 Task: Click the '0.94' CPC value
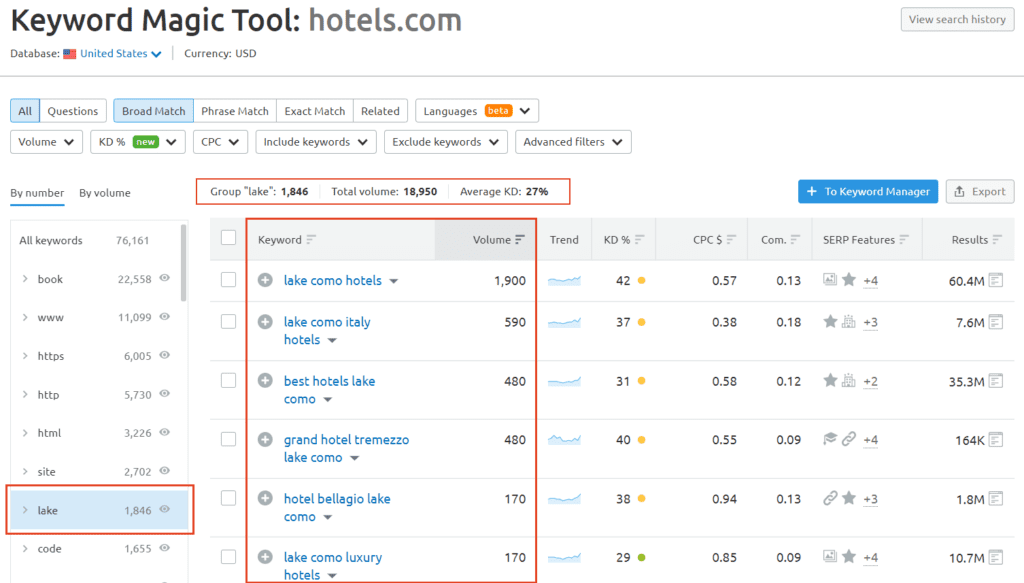[724, 499]
